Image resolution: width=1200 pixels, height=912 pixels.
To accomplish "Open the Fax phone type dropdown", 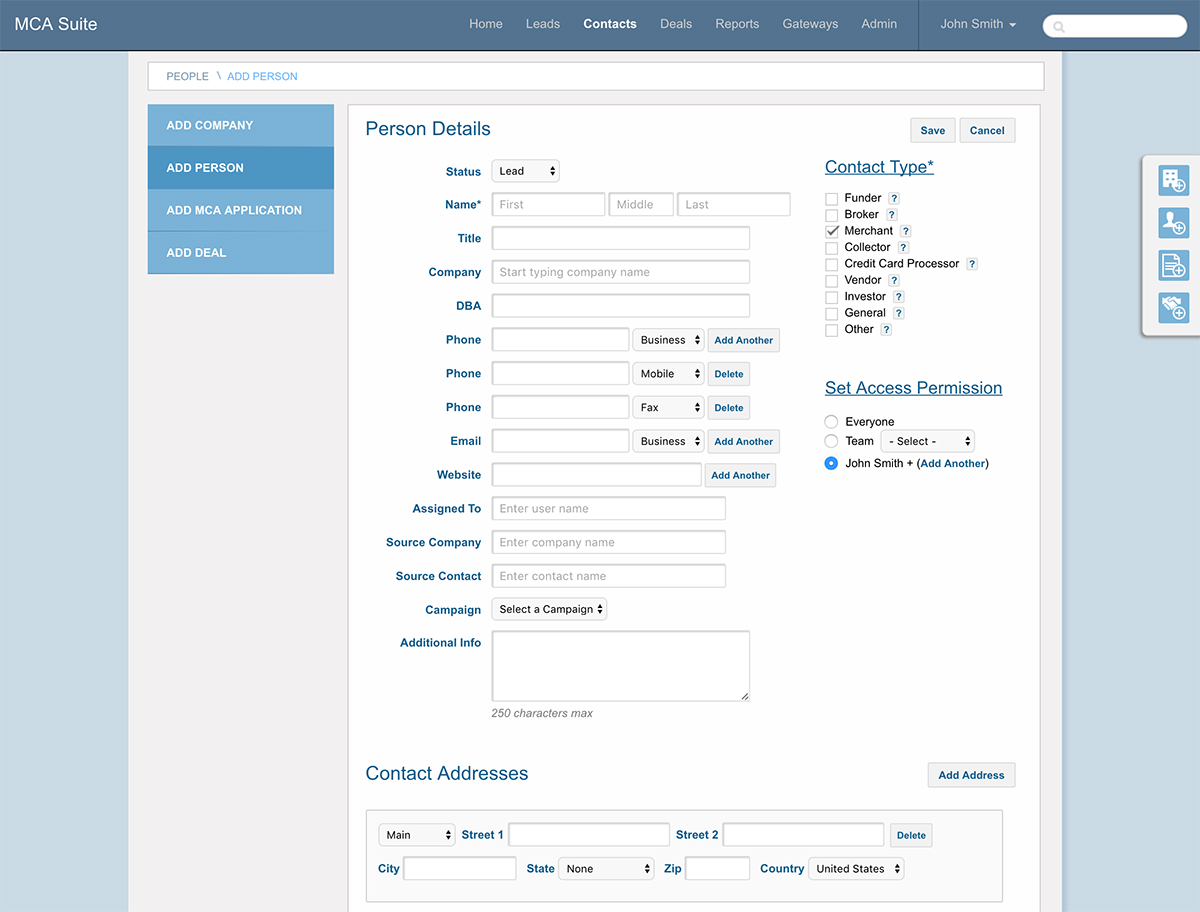I will (x=668, y=408).
